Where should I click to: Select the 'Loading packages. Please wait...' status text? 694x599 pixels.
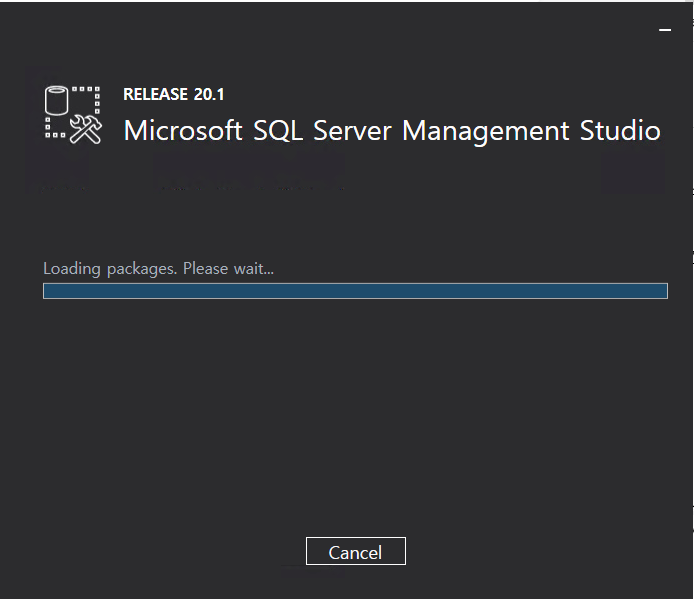[x=158, y=269]
